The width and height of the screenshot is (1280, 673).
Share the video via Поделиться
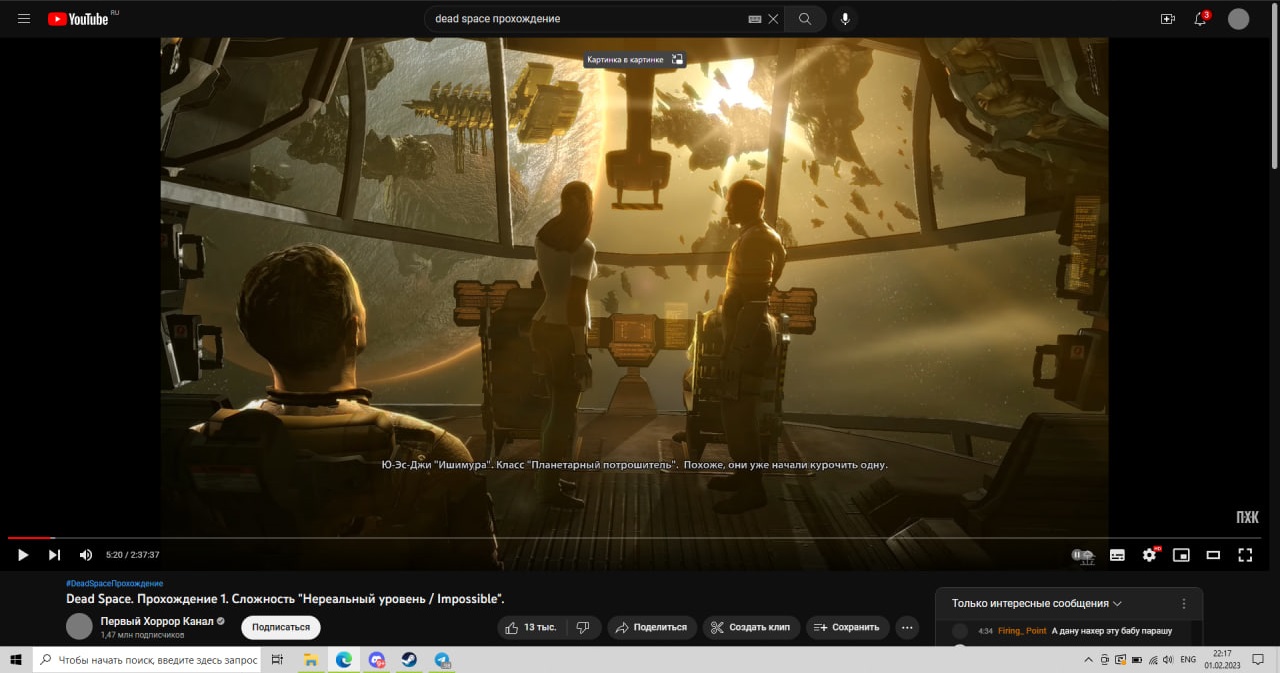click(652, 627)
